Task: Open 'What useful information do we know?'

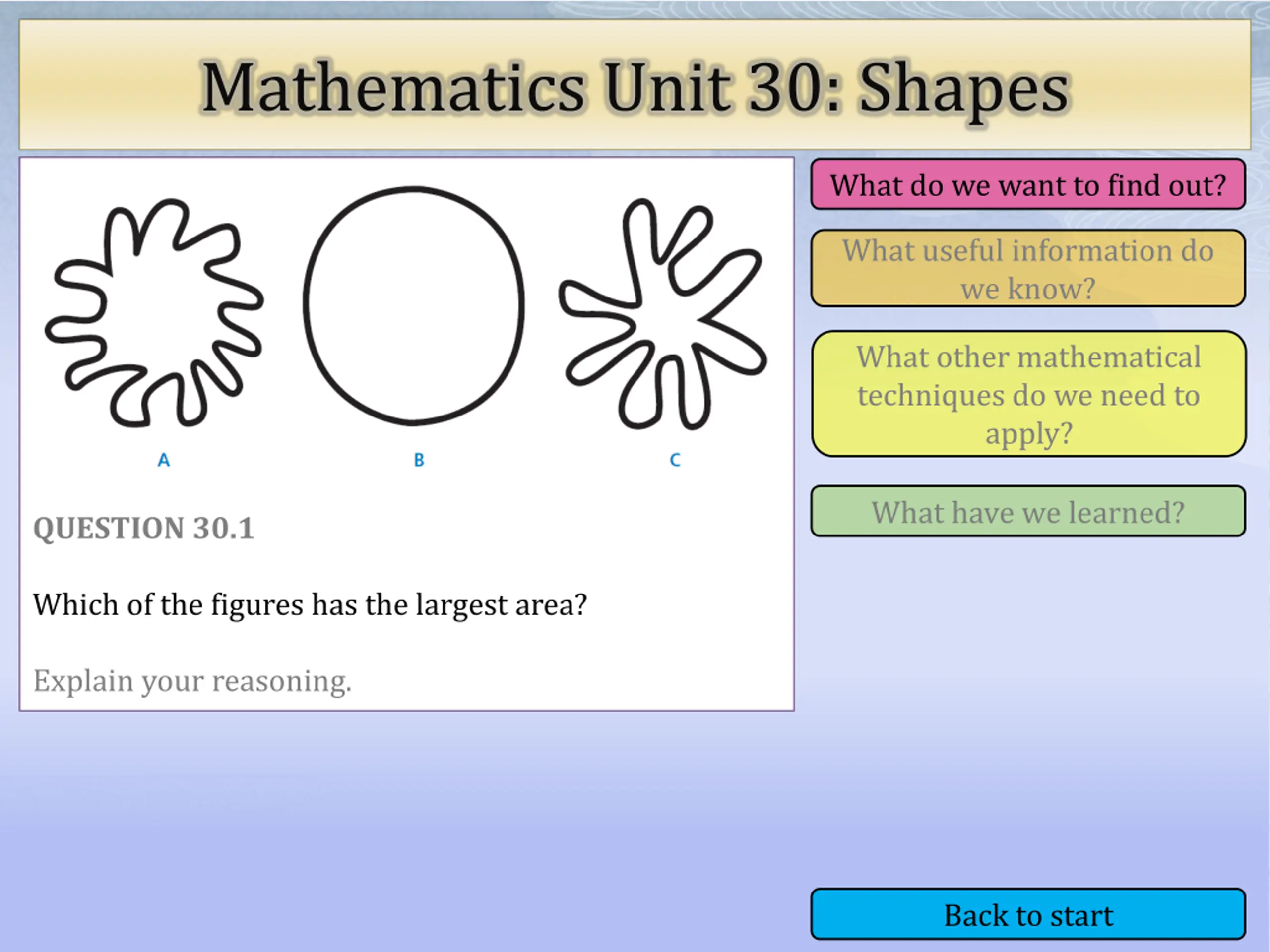Action: (x=1028, y=268)
